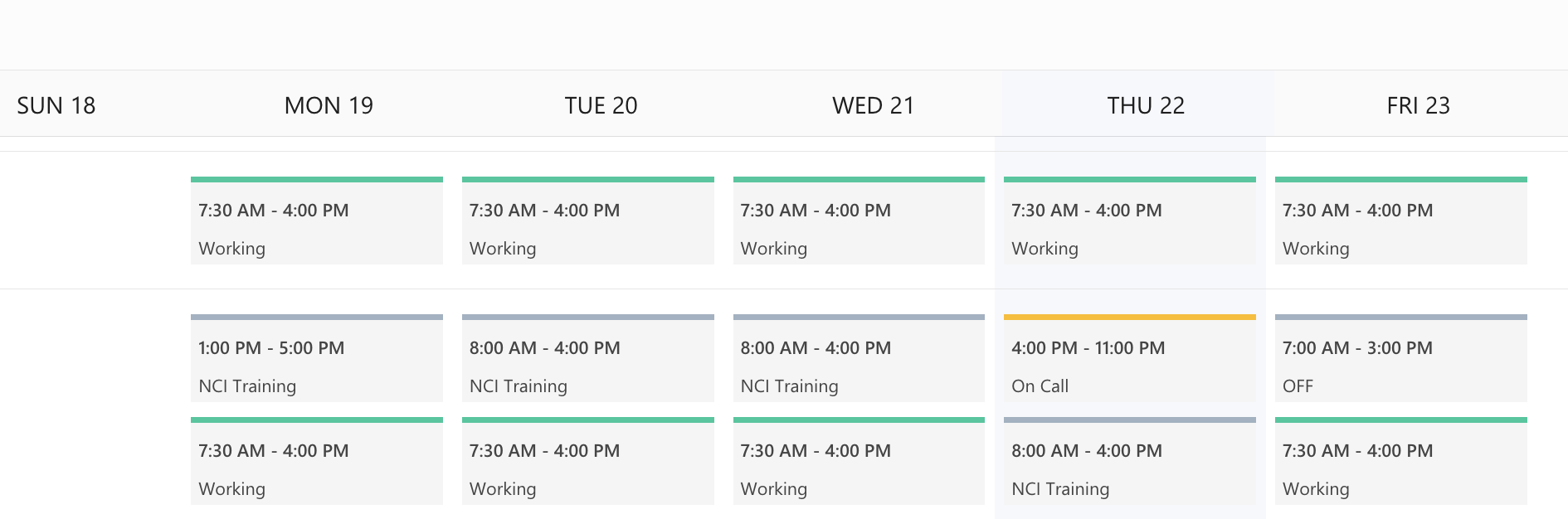Click the yellow bar above On Call
This screenshot has width=1568, height=519.
1129,317
